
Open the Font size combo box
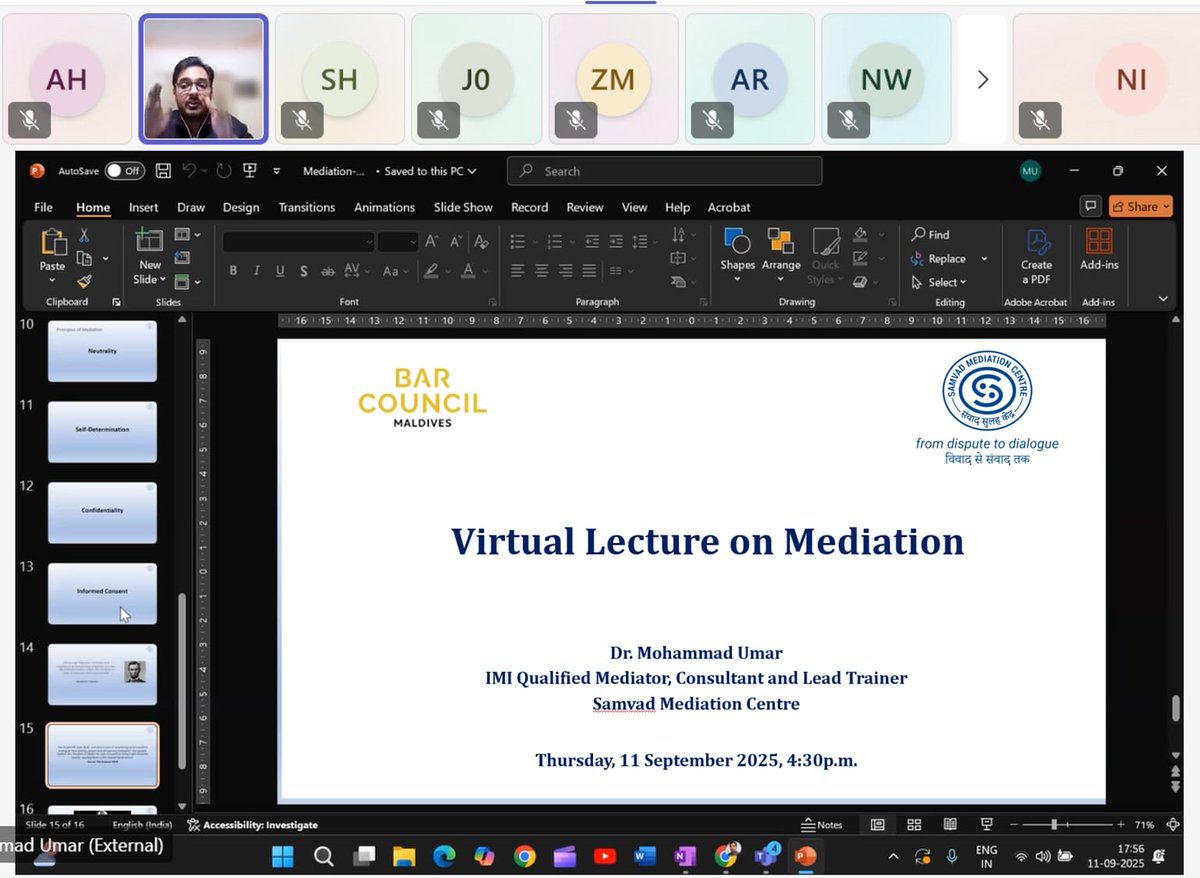(x=398, y=241)
